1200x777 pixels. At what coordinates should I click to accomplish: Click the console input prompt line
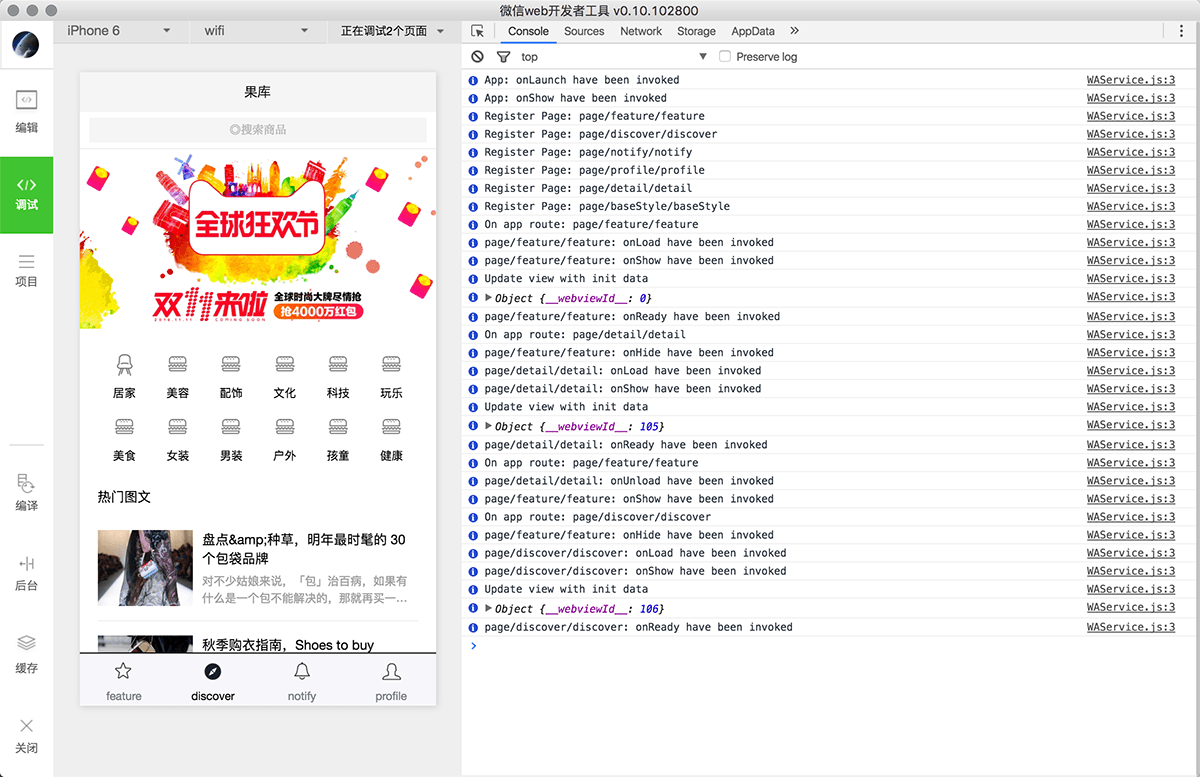[830, 646]
